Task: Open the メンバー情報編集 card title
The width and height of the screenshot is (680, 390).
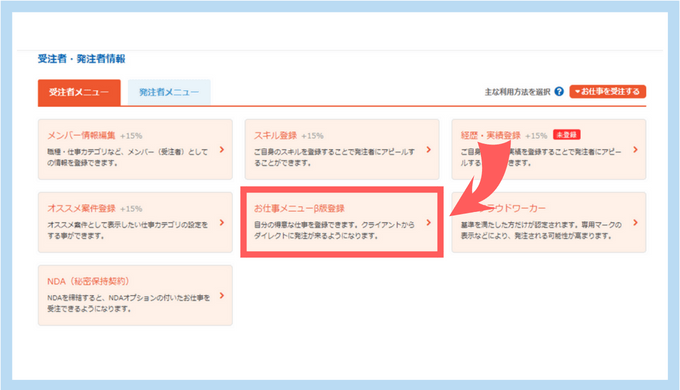Action: [x=81, y=135]
